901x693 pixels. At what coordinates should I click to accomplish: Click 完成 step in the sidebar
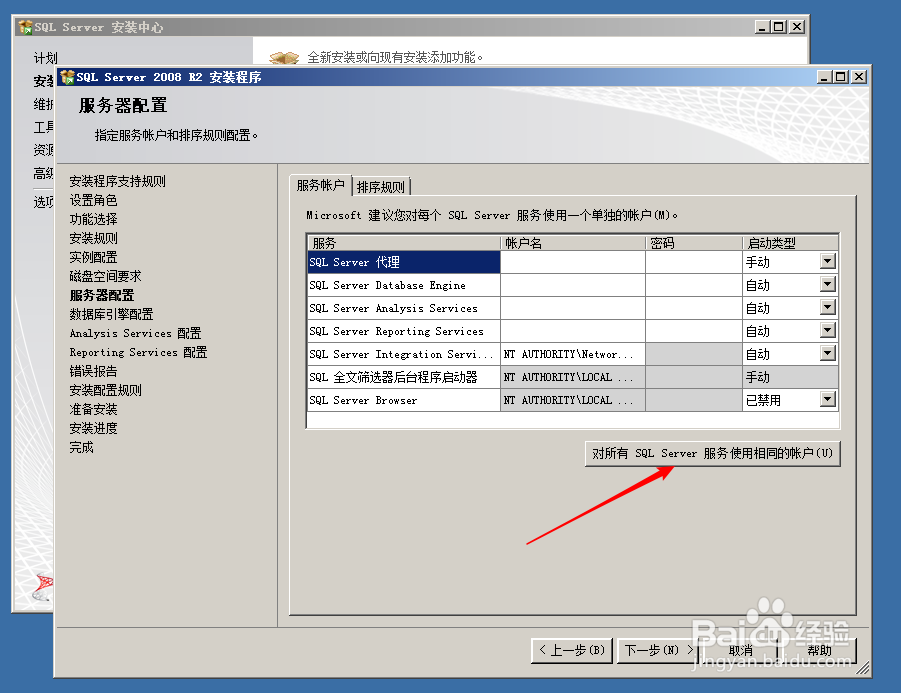pyautogui.click(x=81, y=446)
